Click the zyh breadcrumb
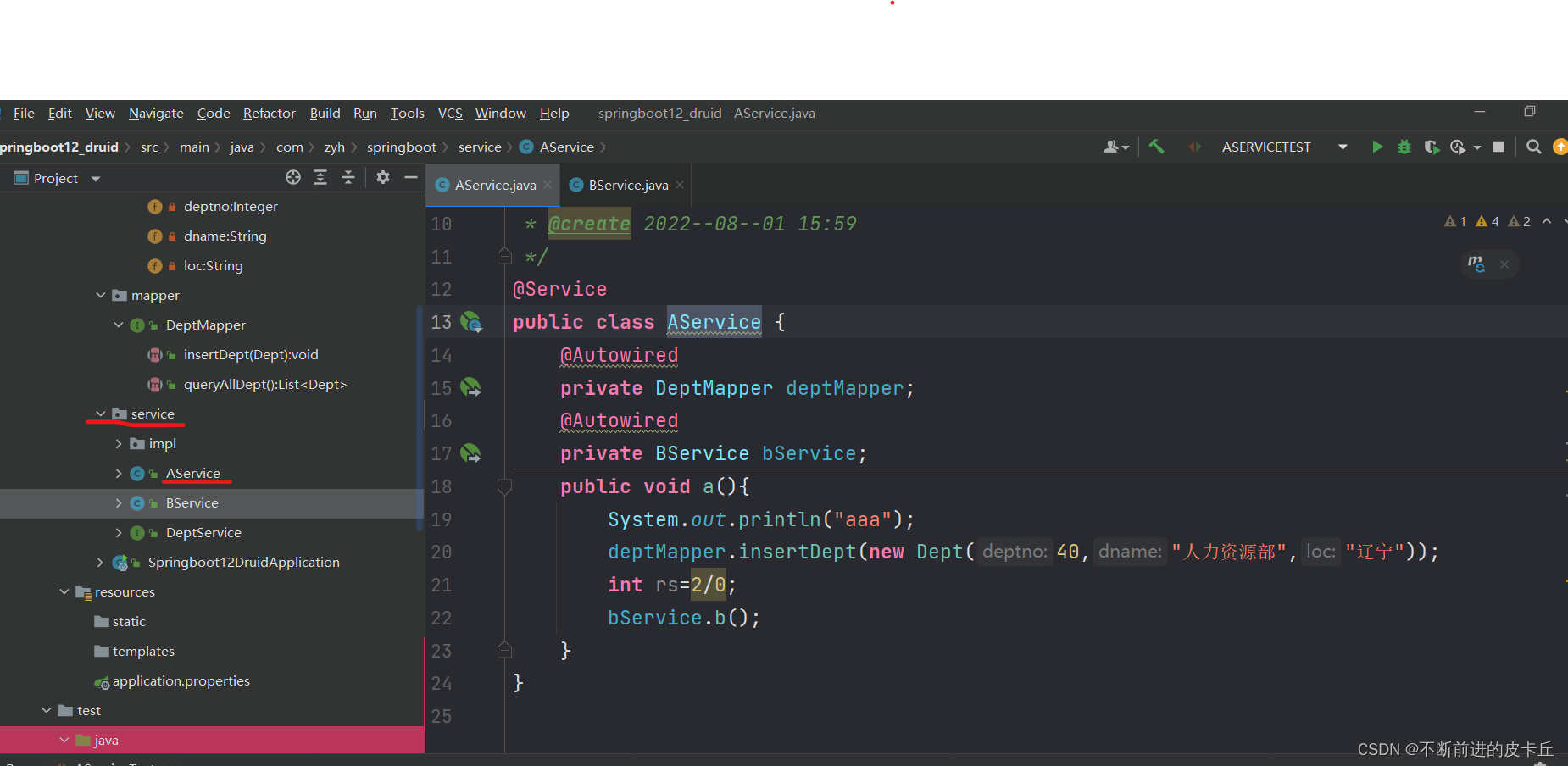The image size is (1568, 766). tap(334, 147)
